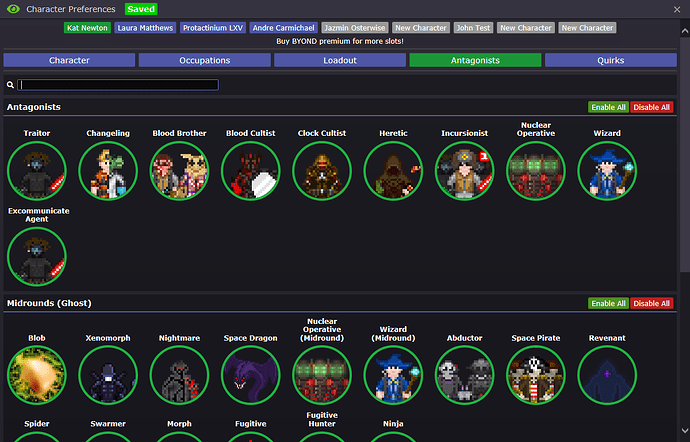Click the Swarmer label
This screenshot has height=442, width=690.
pyautogui.click(x=108, y=424)
